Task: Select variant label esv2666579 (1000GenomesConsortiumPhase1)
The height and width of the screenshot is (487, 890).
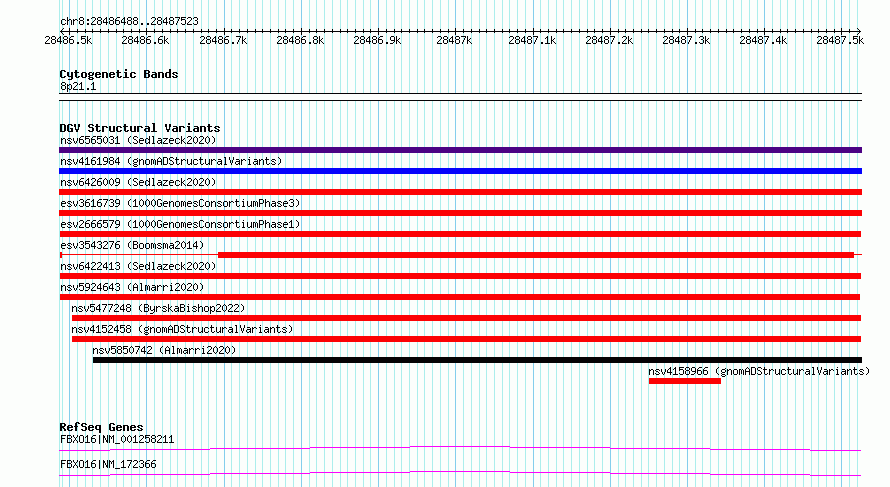Action: (180, 224)
